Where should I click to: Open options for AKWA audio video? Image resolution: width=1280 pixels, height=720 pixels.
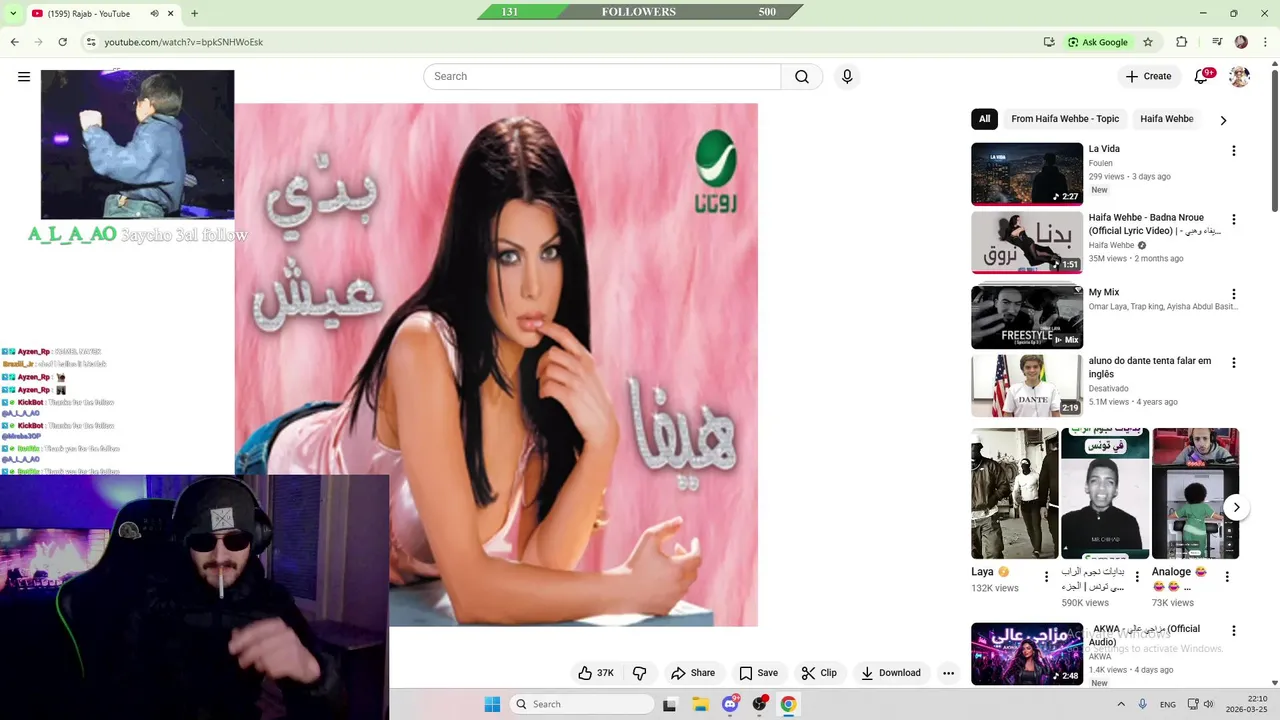[x=1233, y=631]
